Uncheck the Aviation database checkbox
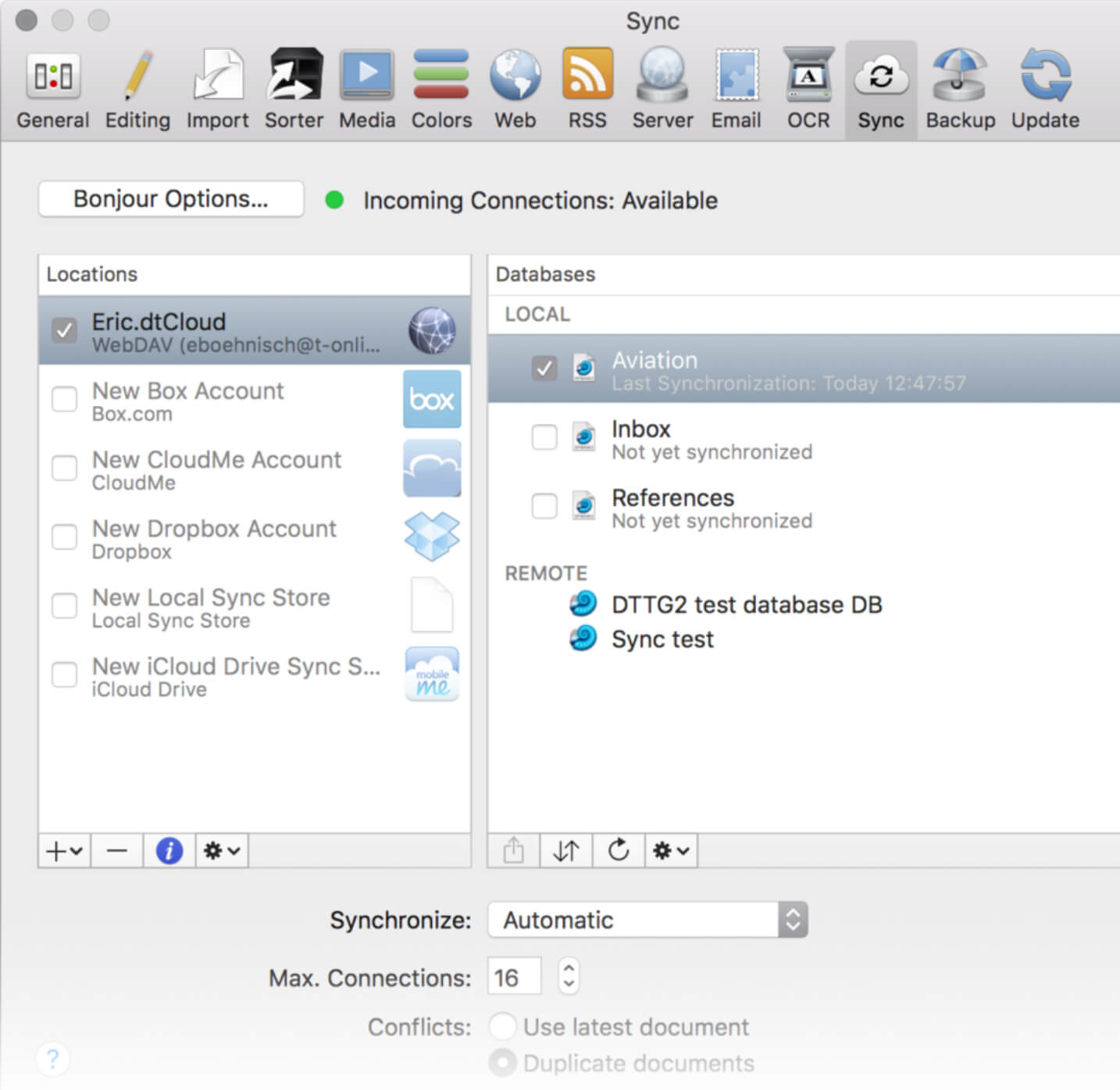This screenshot has height=1090, width=1120. point(544,368)
